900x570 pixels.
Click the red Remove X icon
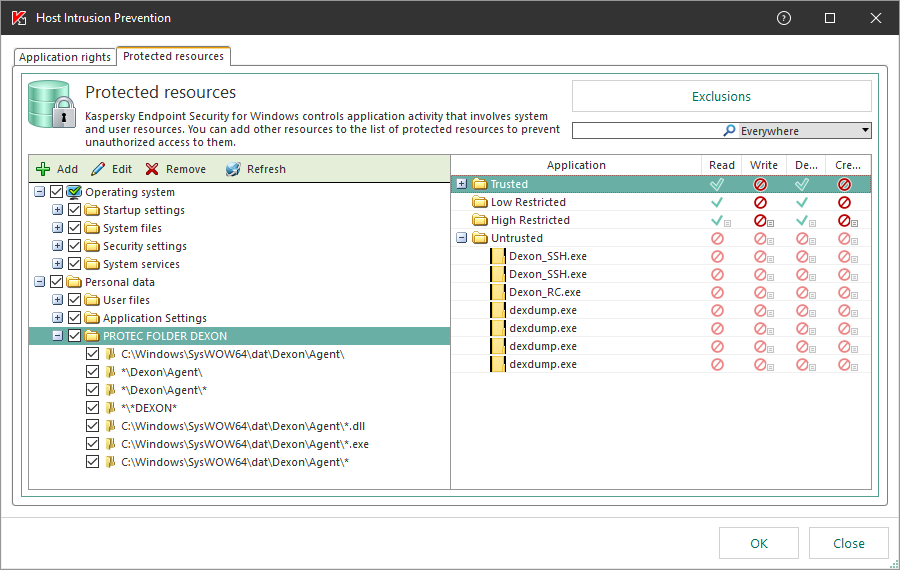tap(152, 169)
